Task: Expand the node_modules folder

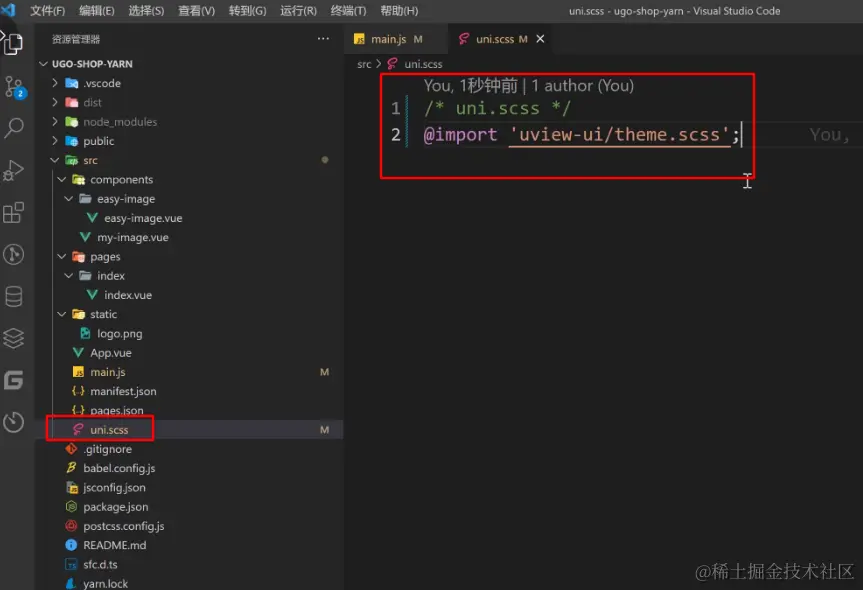Action: tap(54, 122)
